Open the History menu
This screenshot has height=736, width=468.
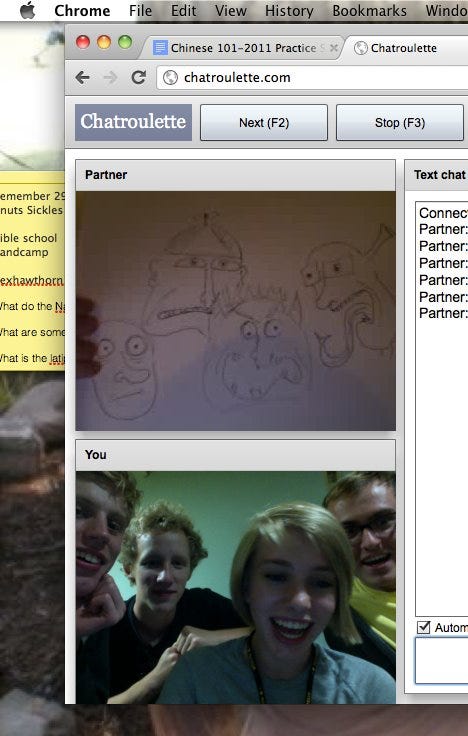coord(289,10)
